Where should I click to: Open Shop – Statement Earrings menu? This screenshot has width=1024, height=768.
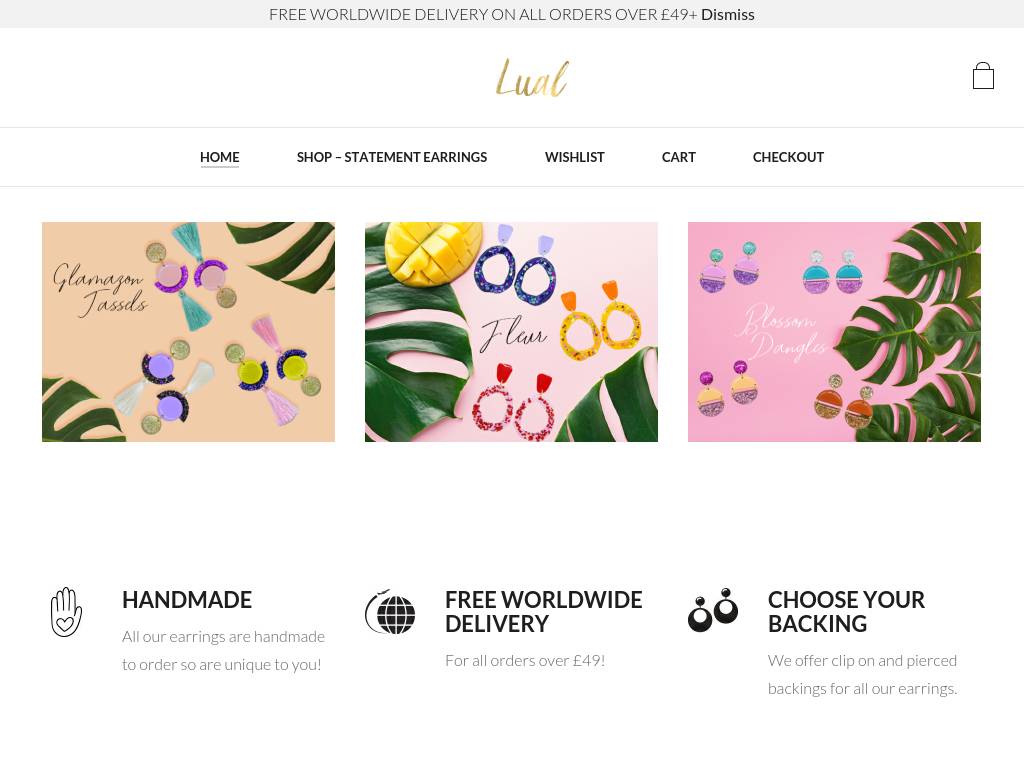pyautogui.click(x=392, y=157)
